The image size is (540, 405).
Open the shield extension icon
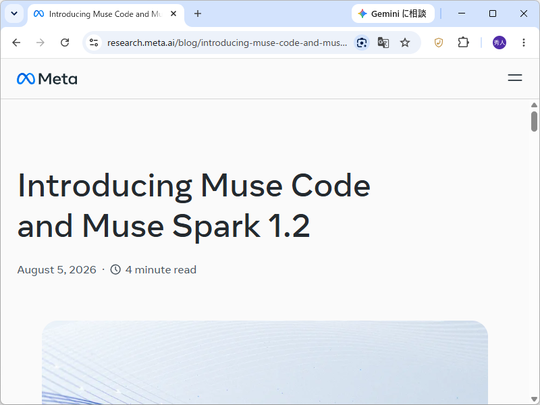click(x=438, y=43)
